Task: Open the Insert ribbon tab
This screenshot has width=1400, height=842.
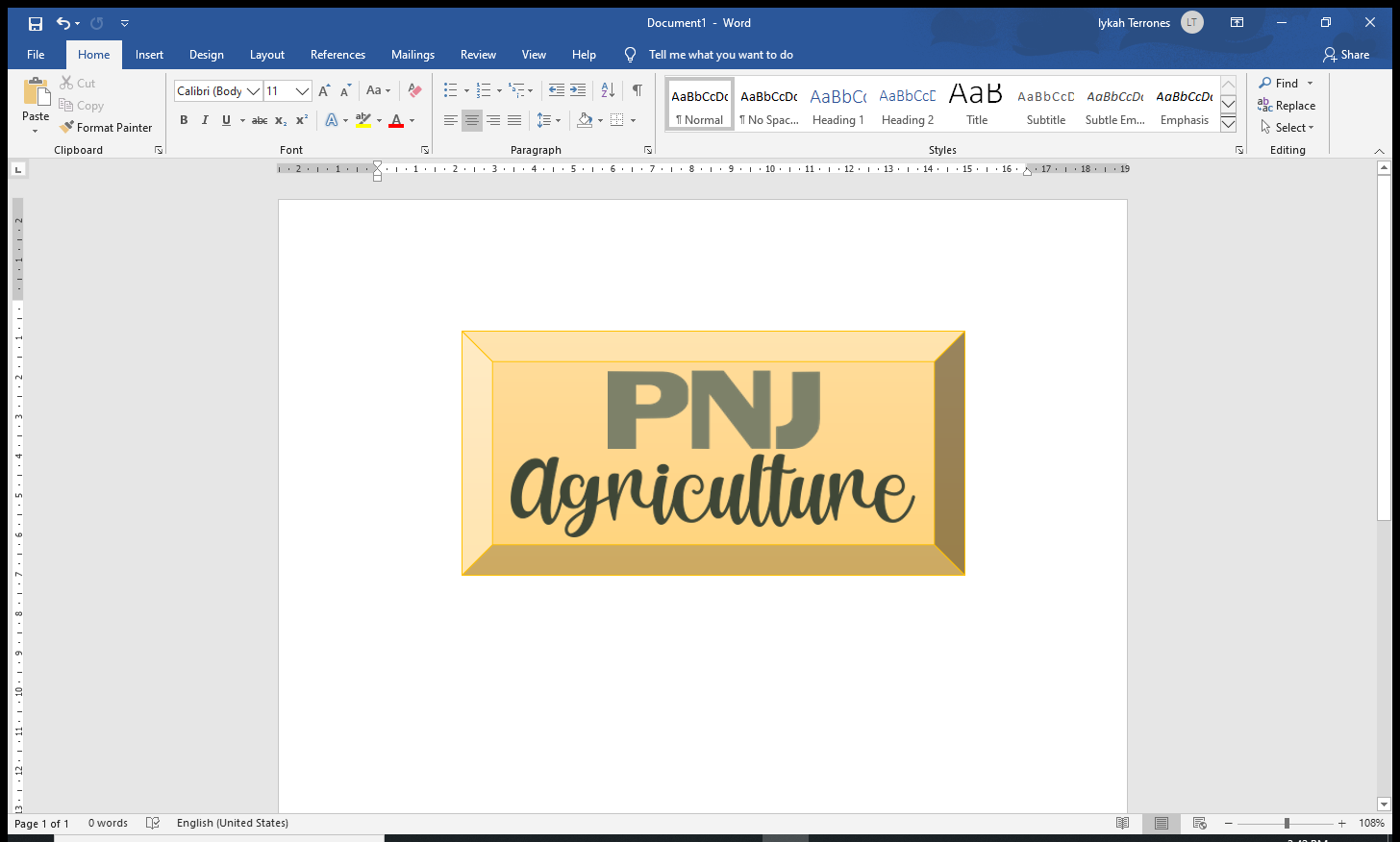Action: [x=149, y=55]
